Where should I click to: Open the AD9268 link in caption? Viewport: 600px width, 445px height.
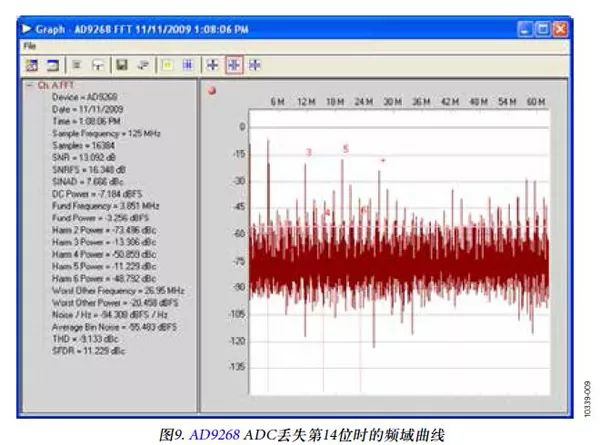215,435
